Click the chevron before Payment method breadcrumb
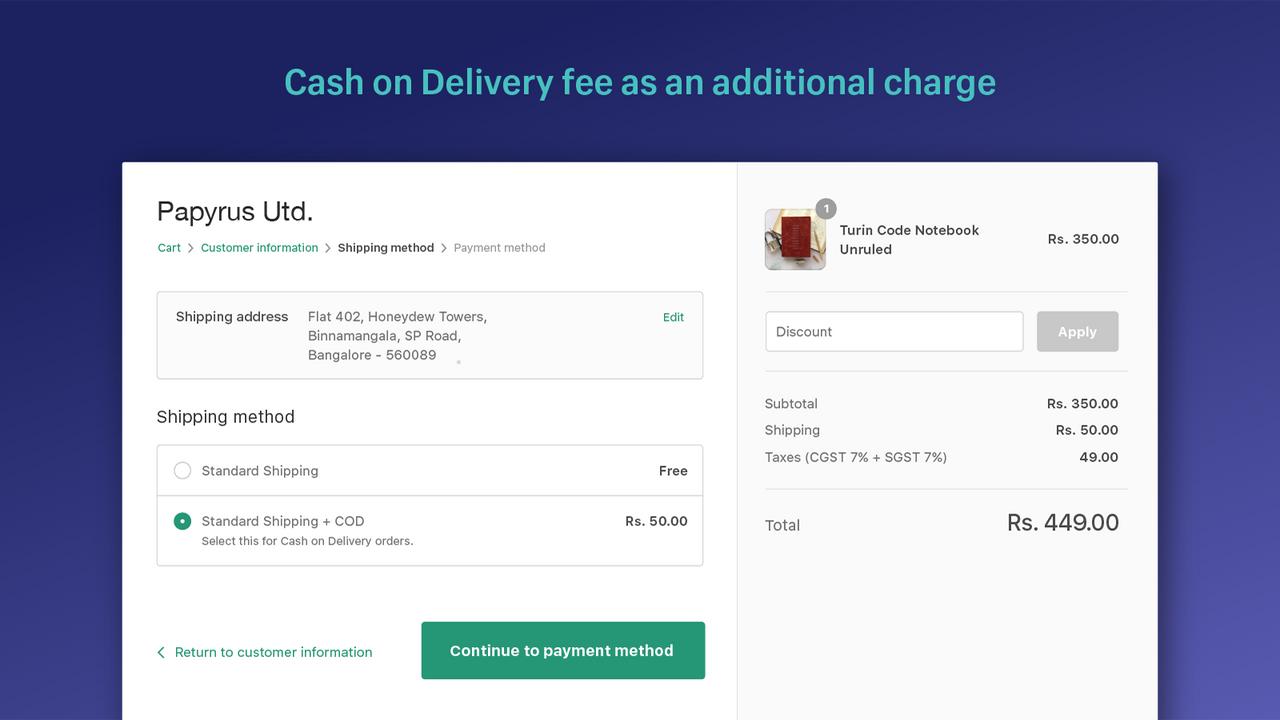Image resolution: width=1280 pixels, height=720 pixels. [x=444, y=247]
